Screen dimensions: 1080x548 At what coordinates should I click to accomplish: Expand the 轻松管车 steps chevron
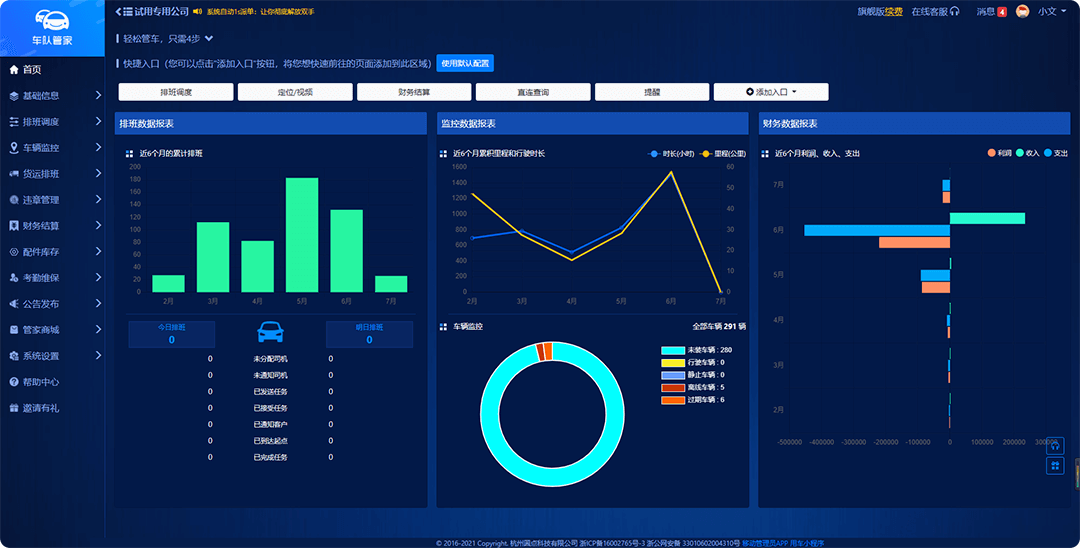(x=208, y=39)
